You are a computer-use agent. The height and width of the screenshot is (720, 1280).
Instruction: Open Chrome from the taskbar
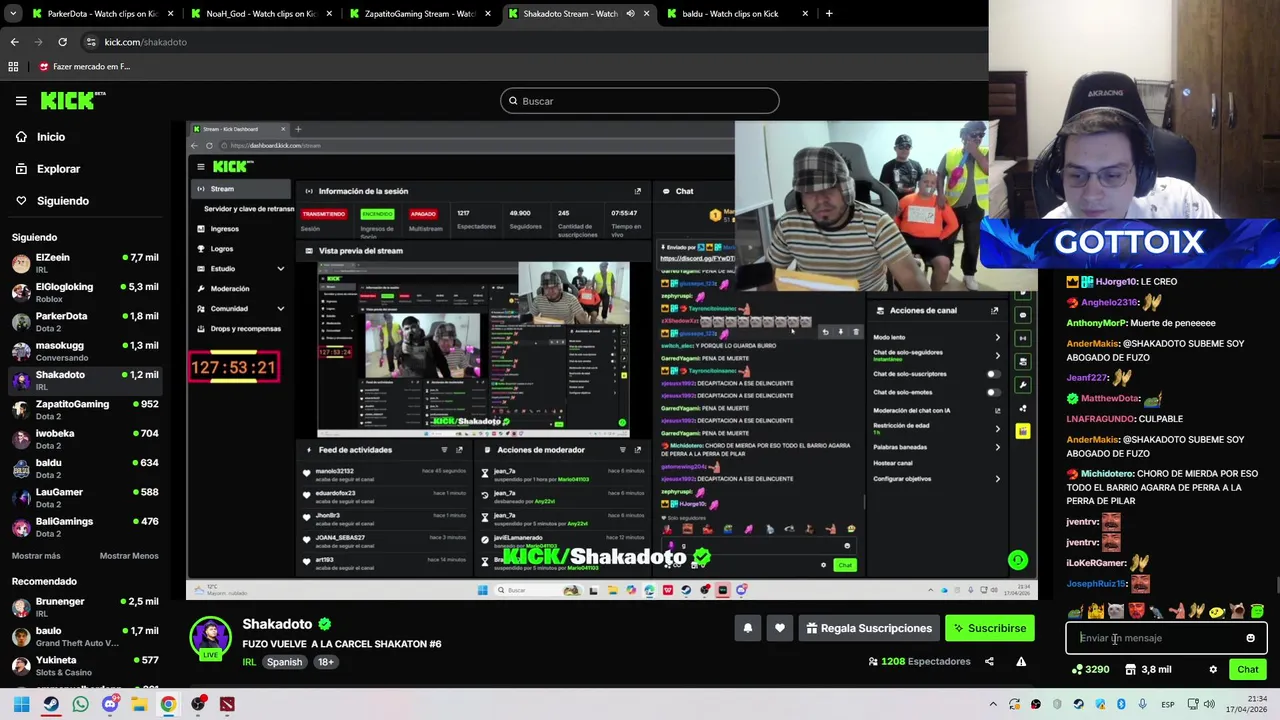pos(168,704)
